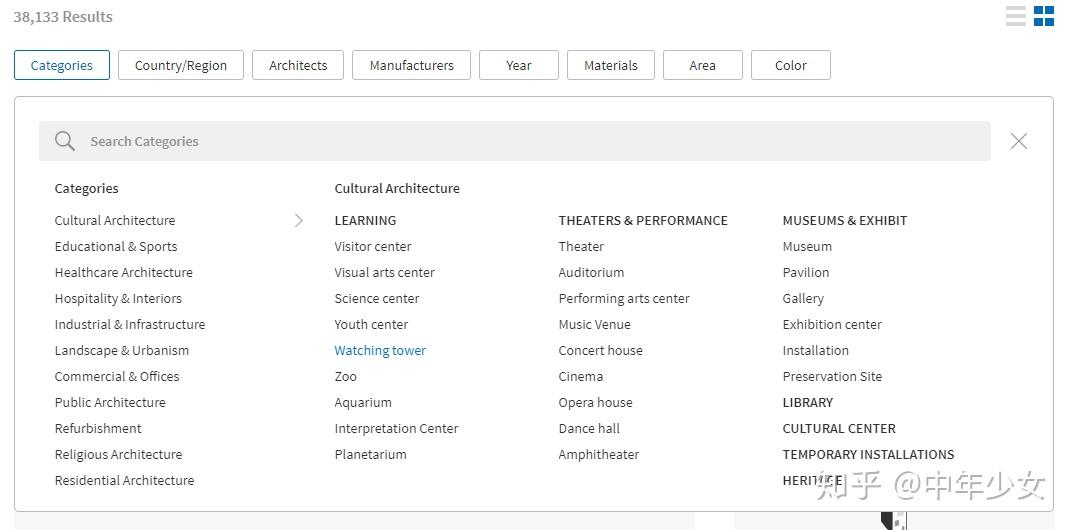The width and height of the screenshot is (1074, 530).
Task: Click the Area filter button
Action: [x=702, y=65]
